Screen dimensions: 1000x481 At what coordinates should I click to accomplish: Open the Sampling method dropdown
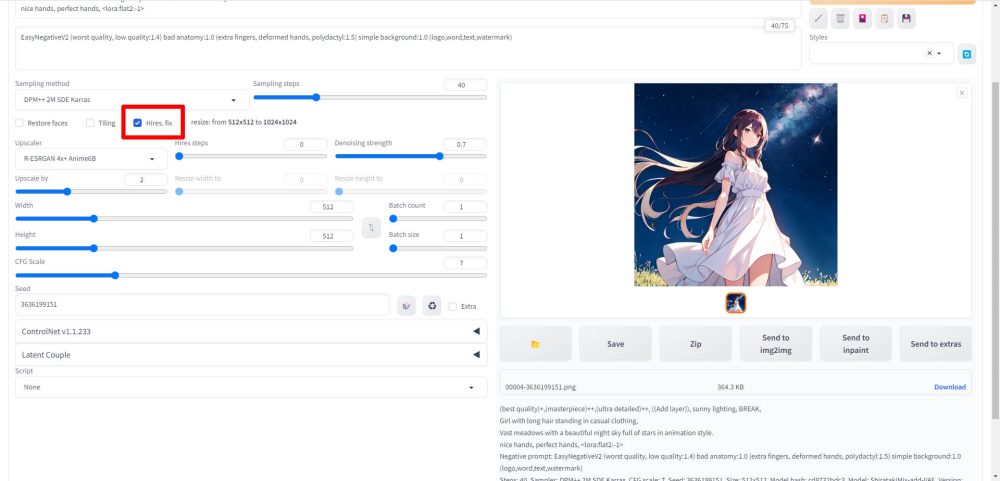(132, 100)
